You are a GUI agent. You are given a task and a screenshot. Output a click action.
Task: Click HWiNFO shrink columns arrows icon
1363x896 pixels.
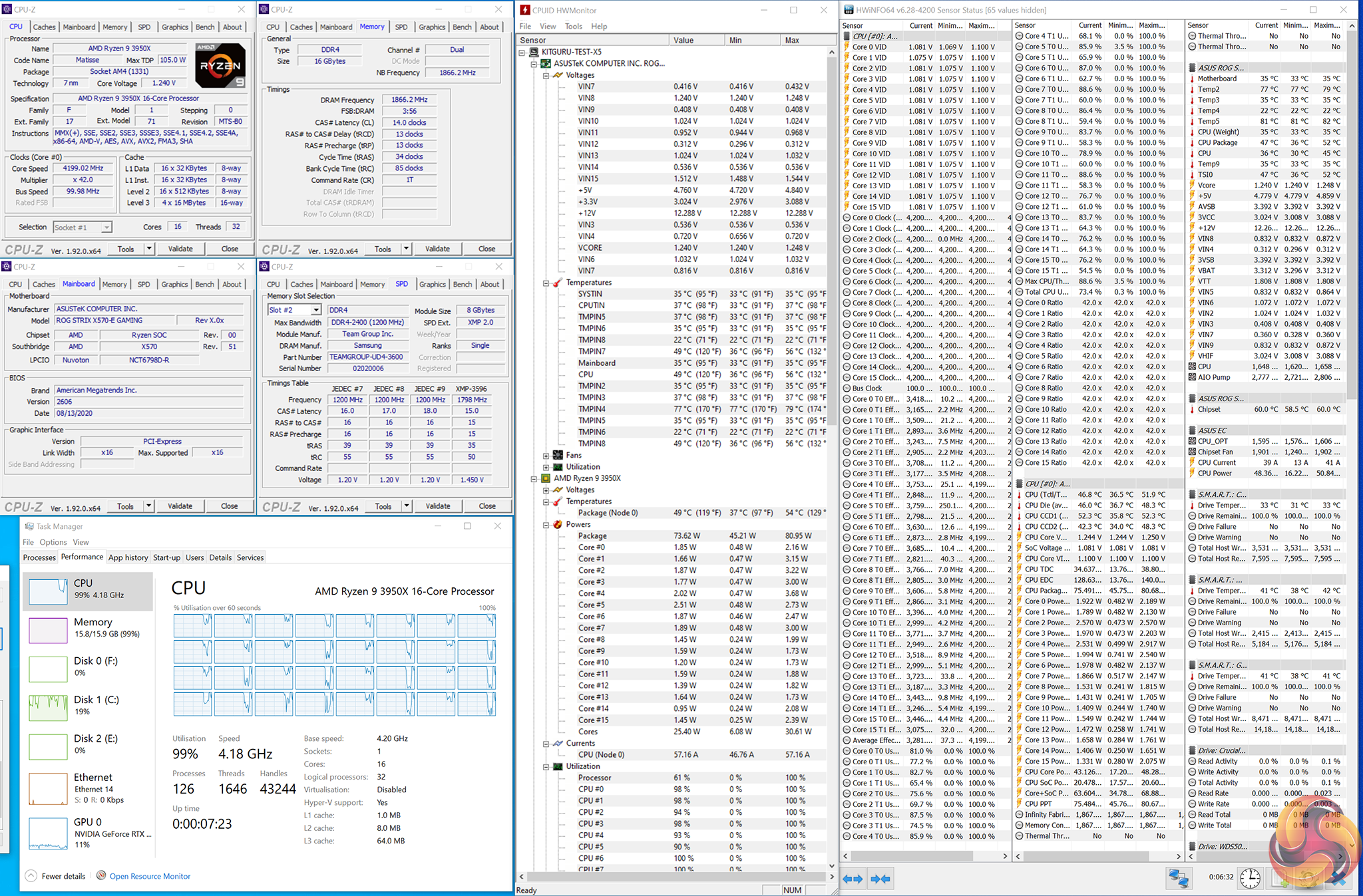[x=880, y=879]
